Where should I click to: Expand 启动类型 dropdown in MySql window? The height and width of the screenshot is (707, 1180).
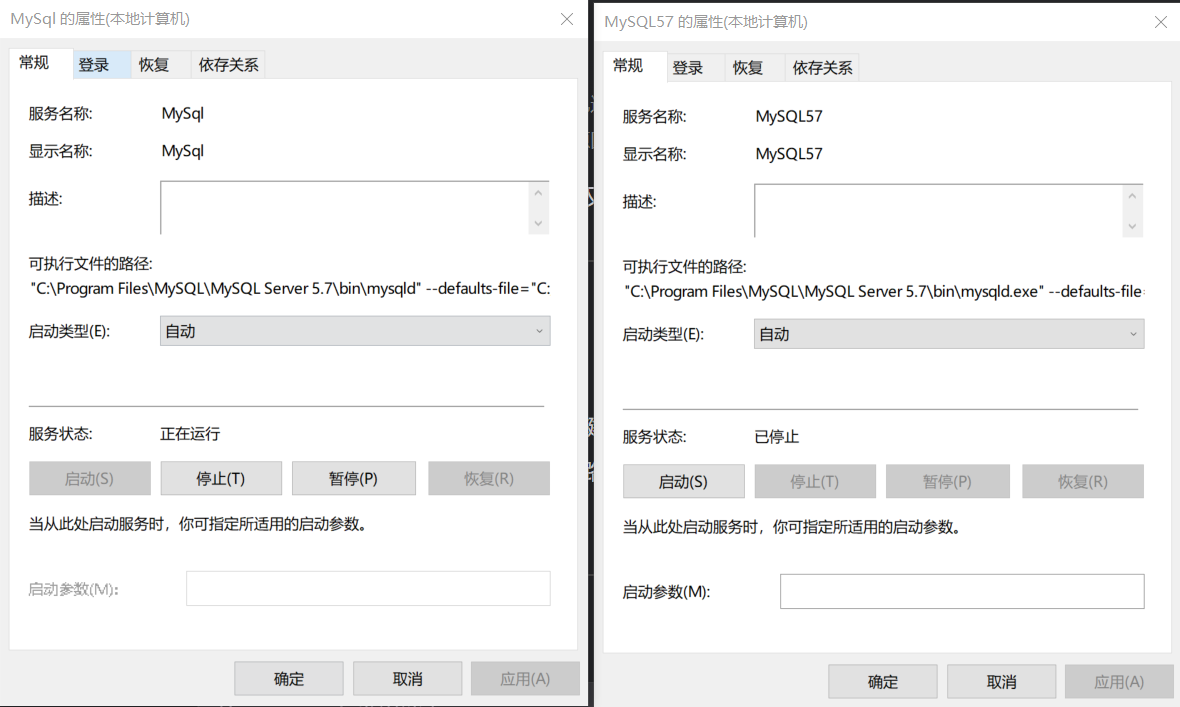(355, 331)
